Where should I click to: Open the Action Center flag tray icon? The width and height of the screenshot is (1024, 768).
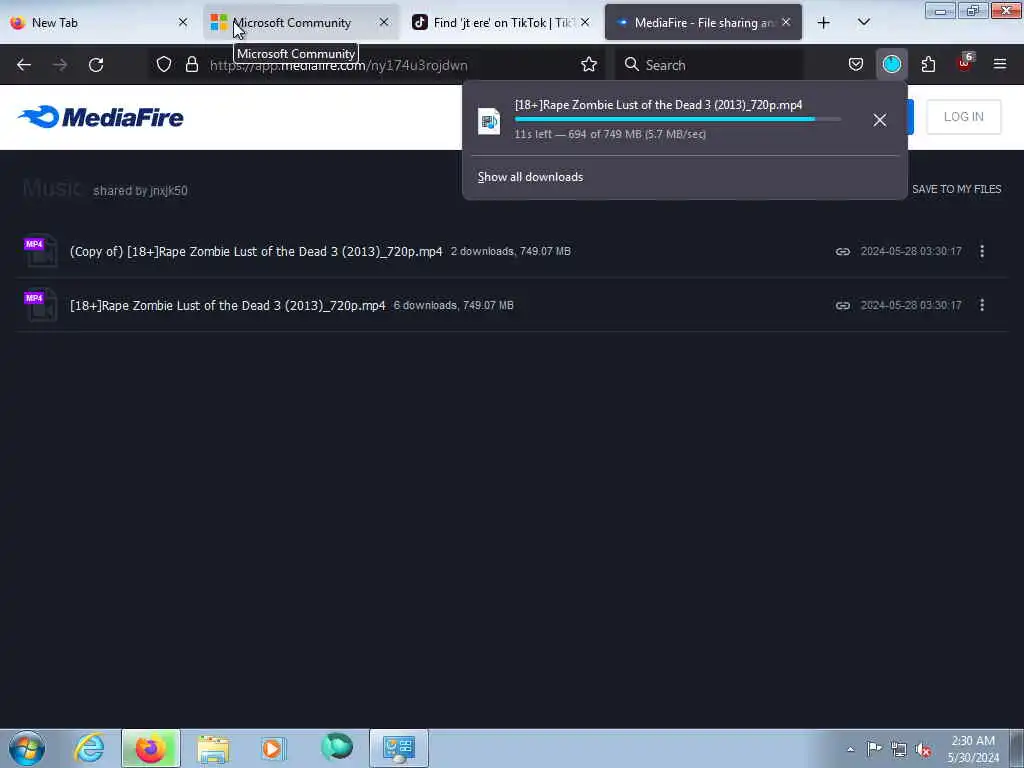(x=874, y=749)
